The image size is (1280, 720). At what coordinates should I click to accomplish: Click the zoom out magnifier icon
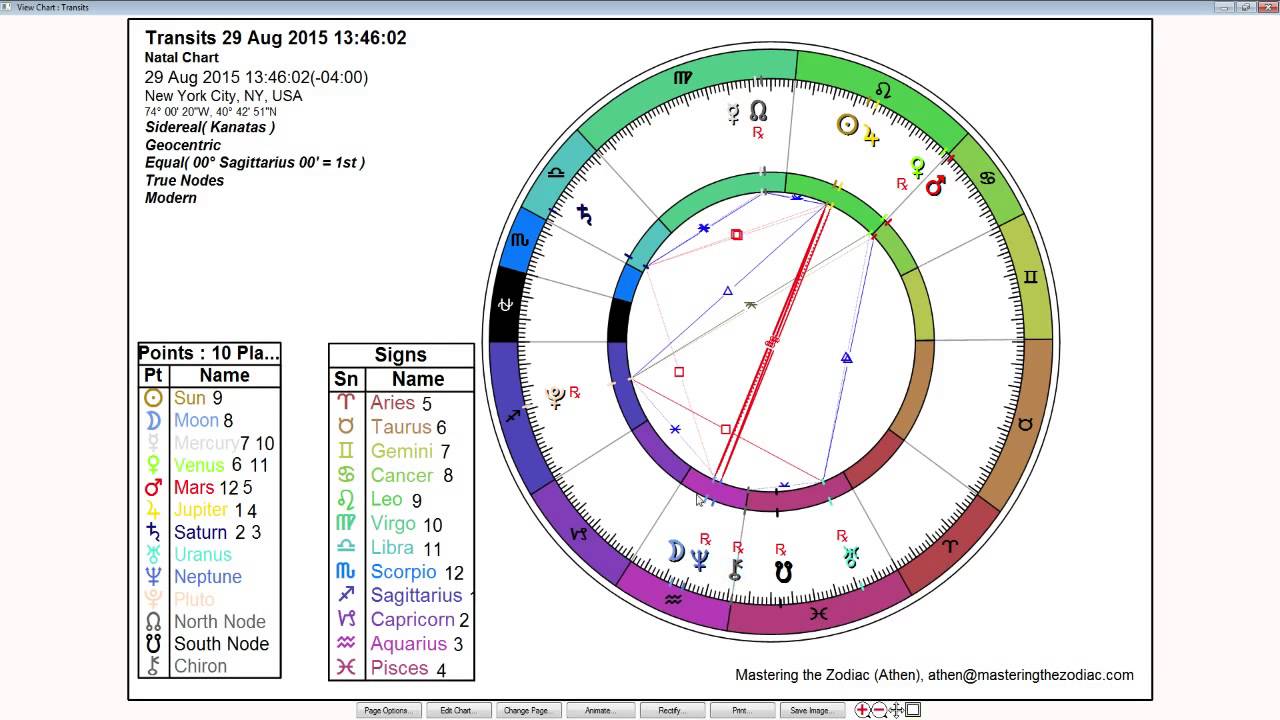pos(879,710)
